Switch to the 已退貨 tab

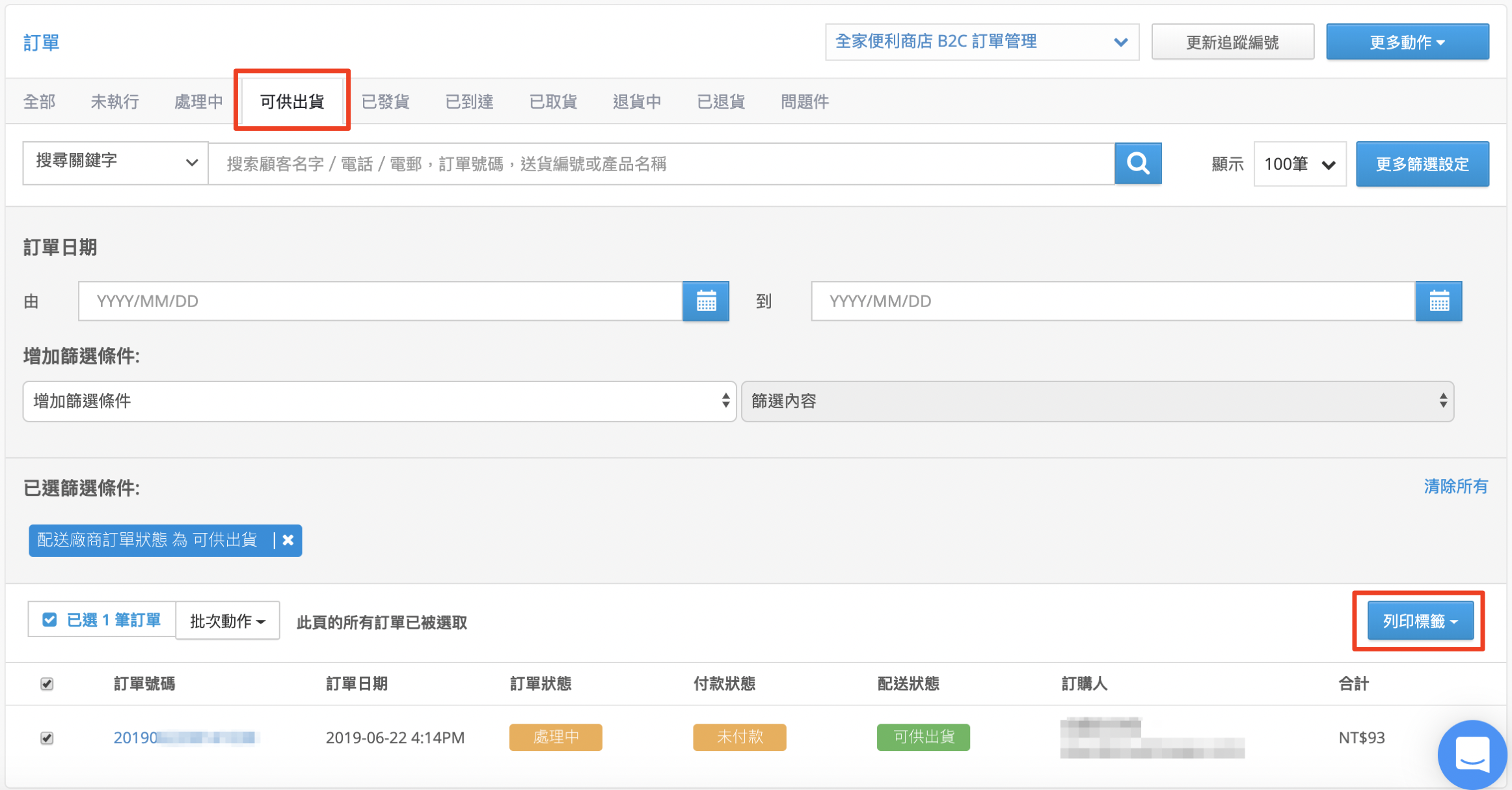pyautogui.click(x=721, y=102)
